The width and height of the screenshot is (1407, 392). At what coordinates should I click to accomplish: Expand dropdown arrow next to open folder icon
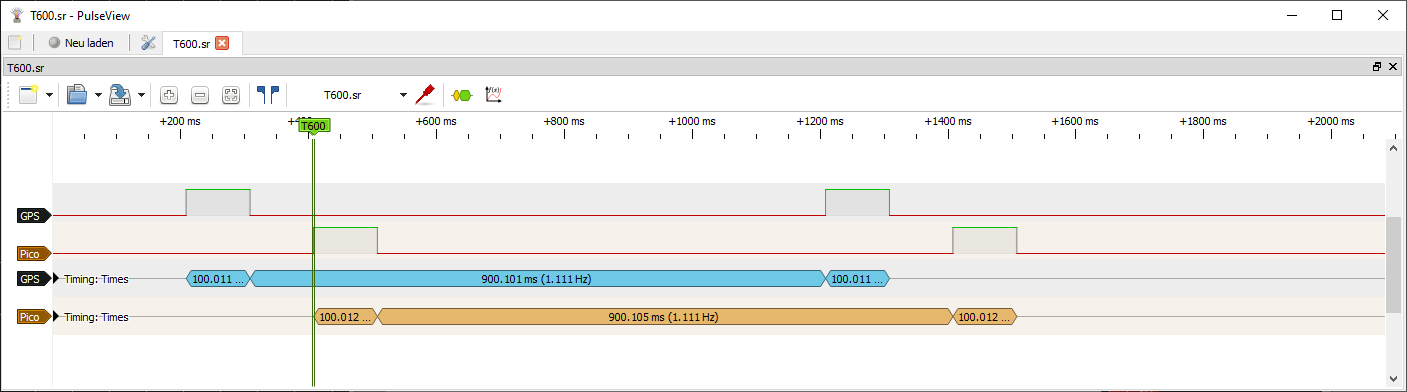(98, 95)
